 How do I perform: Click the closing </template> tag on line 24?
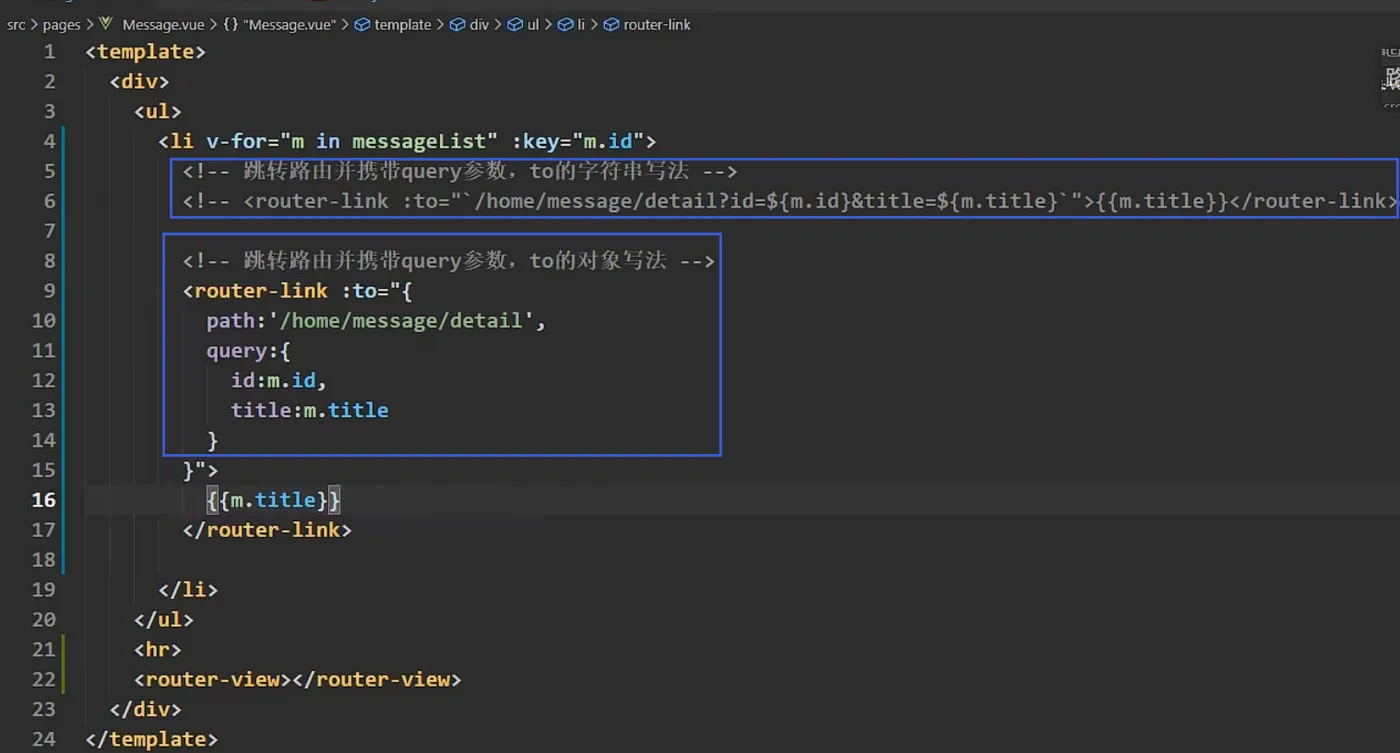coord(152,740)
